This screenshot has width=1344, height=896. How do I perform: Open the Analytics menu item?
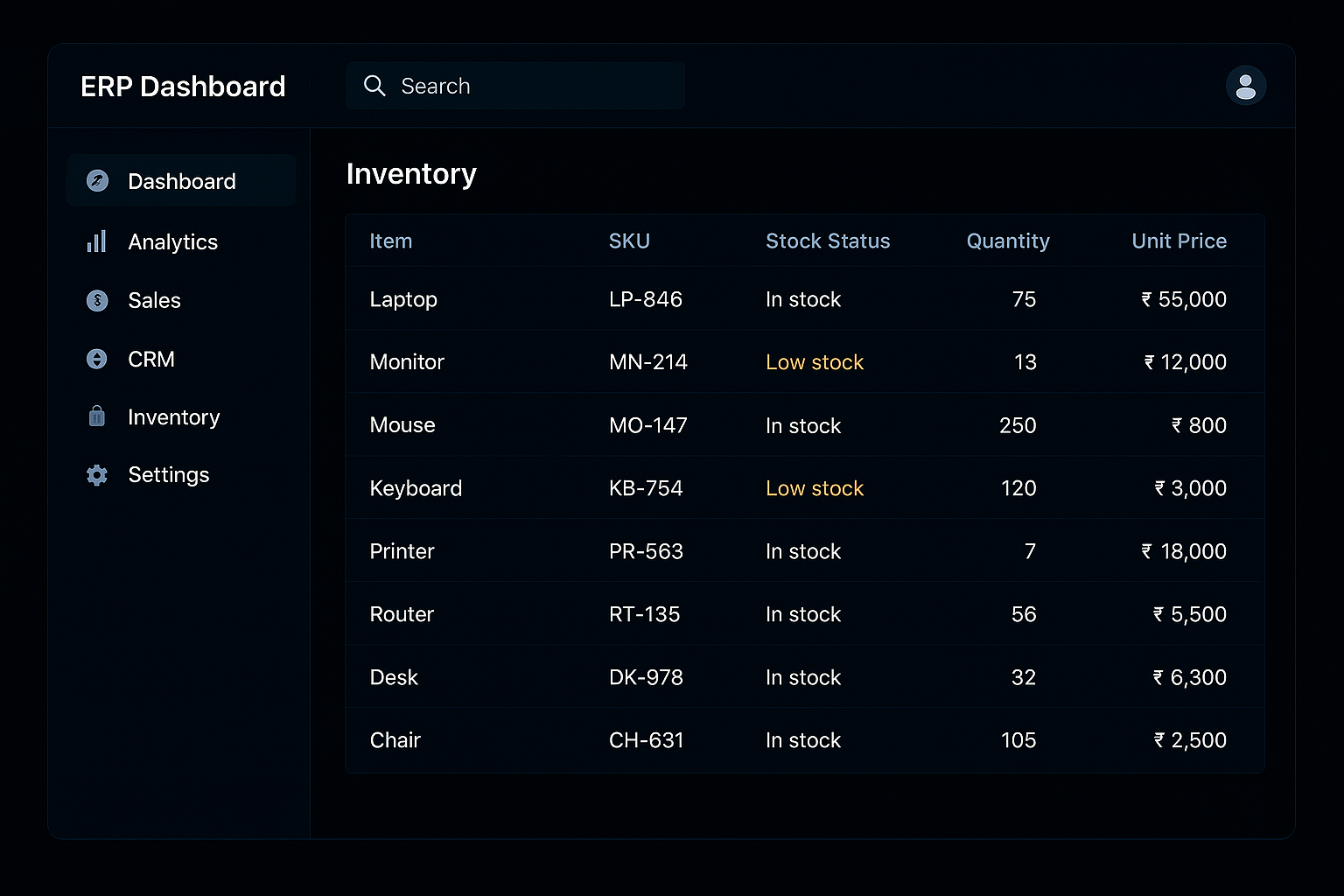pyautogui.click(x=172, y=241)
